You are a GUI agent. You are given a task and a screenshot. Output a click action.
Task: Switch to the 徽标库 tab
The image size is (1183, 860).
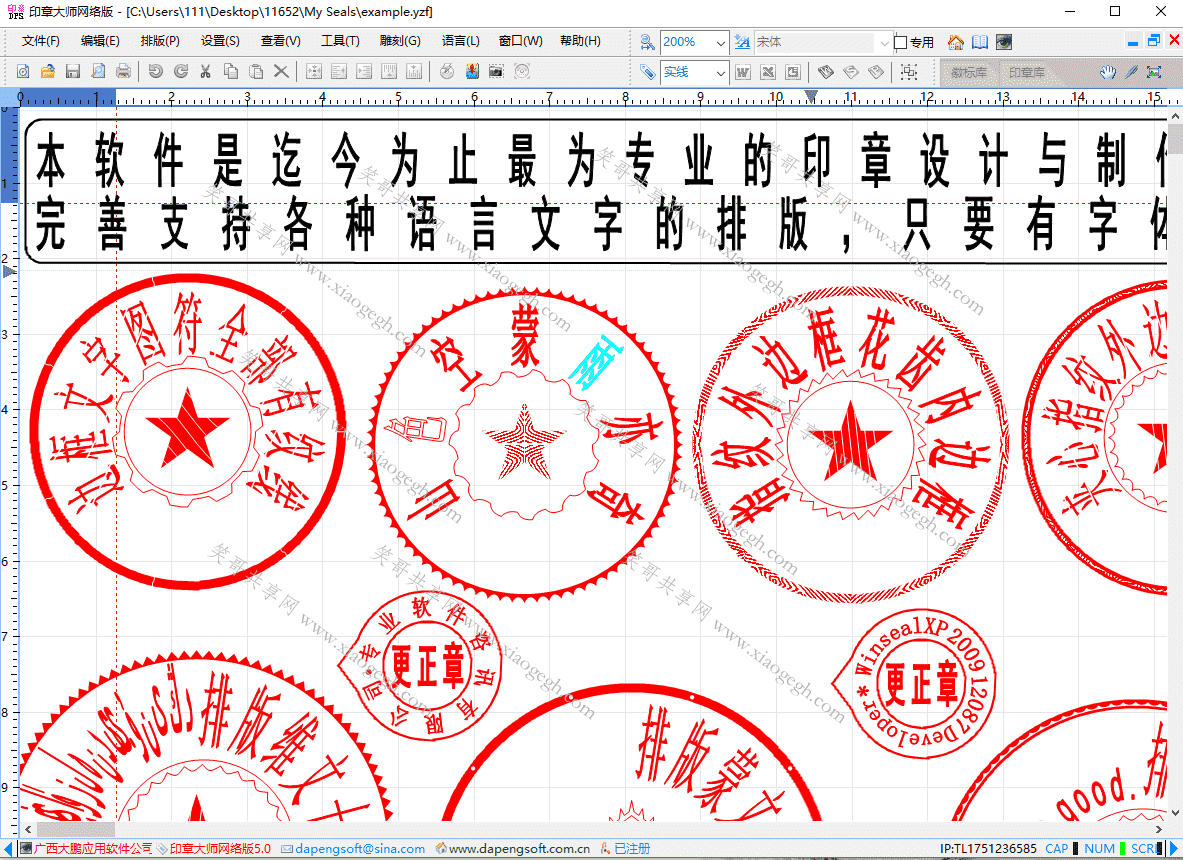click(x=969, y=72)
